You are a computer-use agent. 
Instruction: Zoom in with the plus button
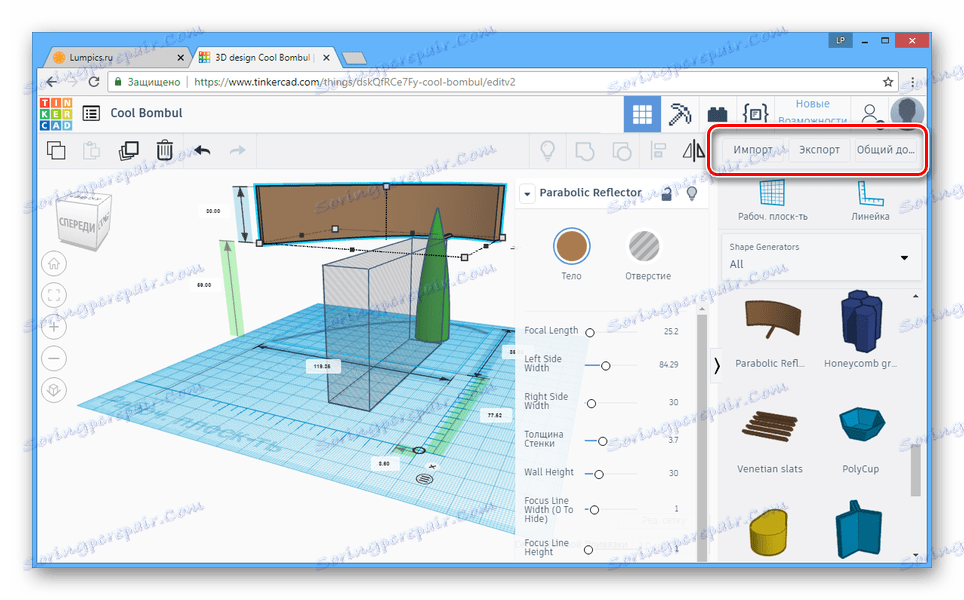pyautogui.click(x=54, y=326)
